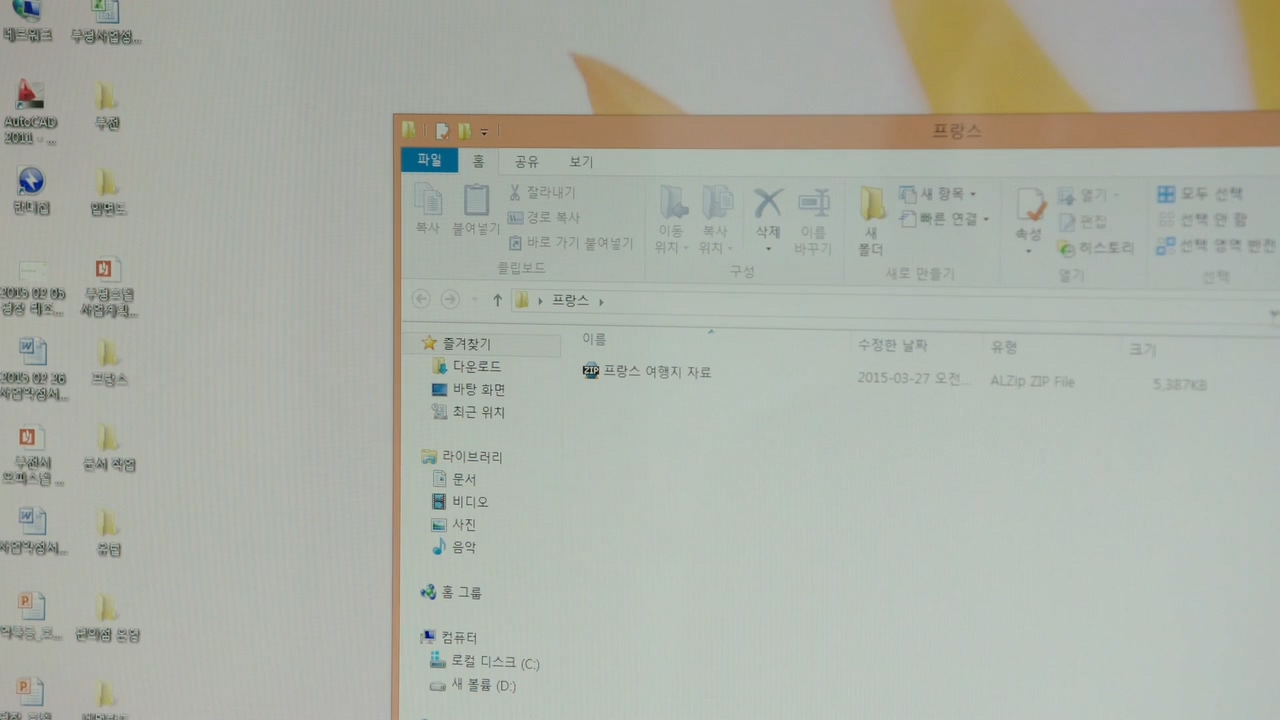Open the Quick Access Toolbar dropdown arrow

(484, 131)
